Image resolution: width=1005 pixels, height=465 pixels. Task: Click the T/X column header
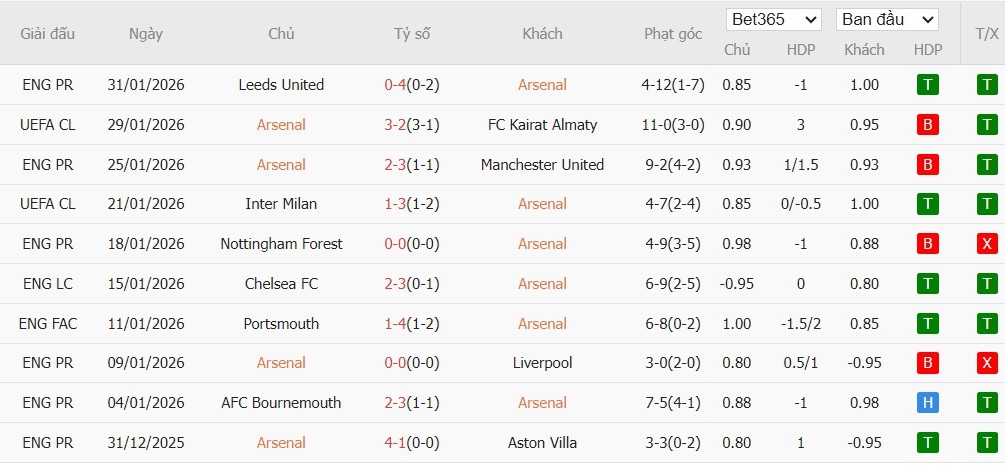(x=986, y=34)
